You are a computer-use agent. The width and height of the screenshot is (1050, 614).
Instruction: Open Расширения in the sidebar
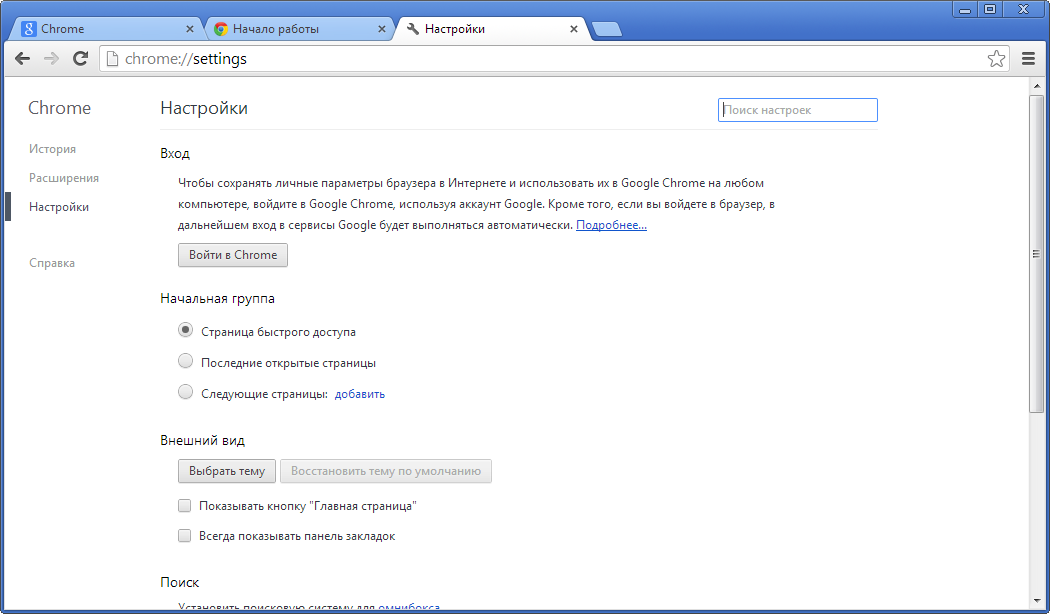[64, 178]
